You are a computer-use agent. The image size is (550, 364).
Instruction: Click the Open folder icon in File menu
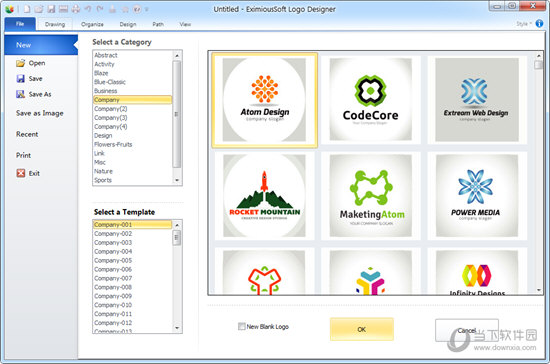click(x=20, y=63)
